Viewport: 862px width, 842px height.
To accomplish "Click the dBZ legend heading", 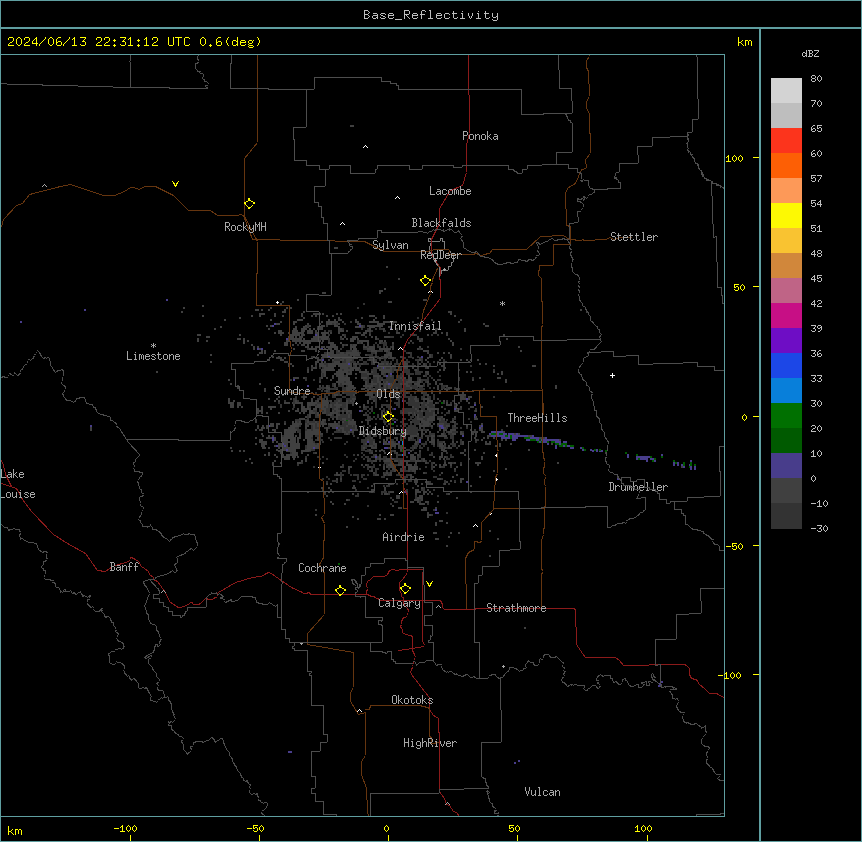I will coord(810,53).
